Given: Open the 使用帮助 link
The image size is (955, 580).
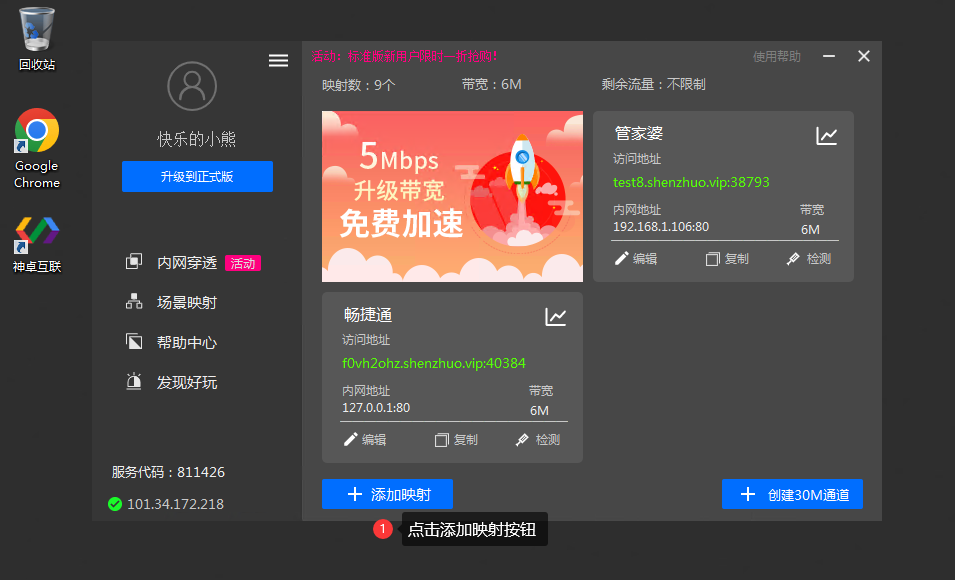Looking at the screenshot, I should [777, 57].
